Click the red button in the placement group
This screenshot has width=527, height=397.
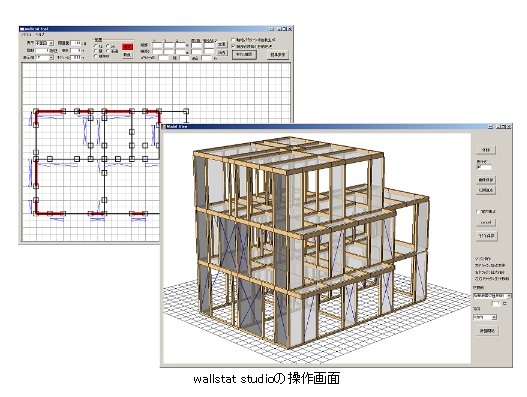click(127, 47)
